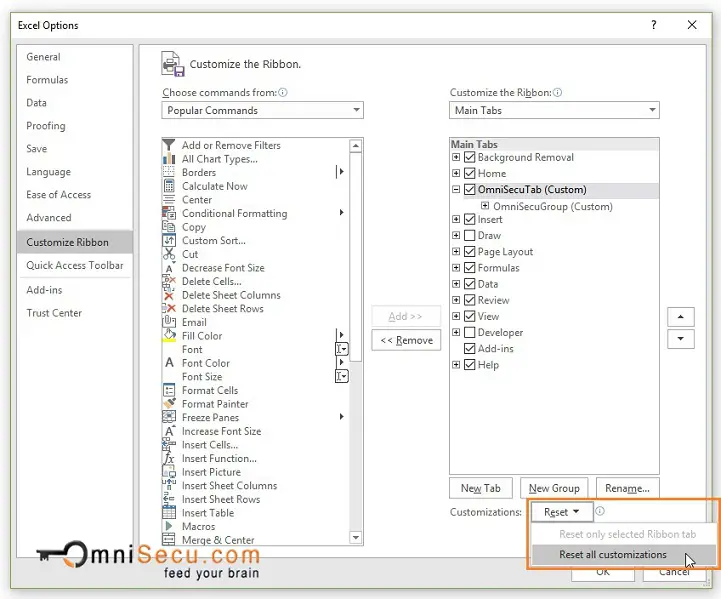
Task: Click the Borders command icon
Action: pos(169,172)
